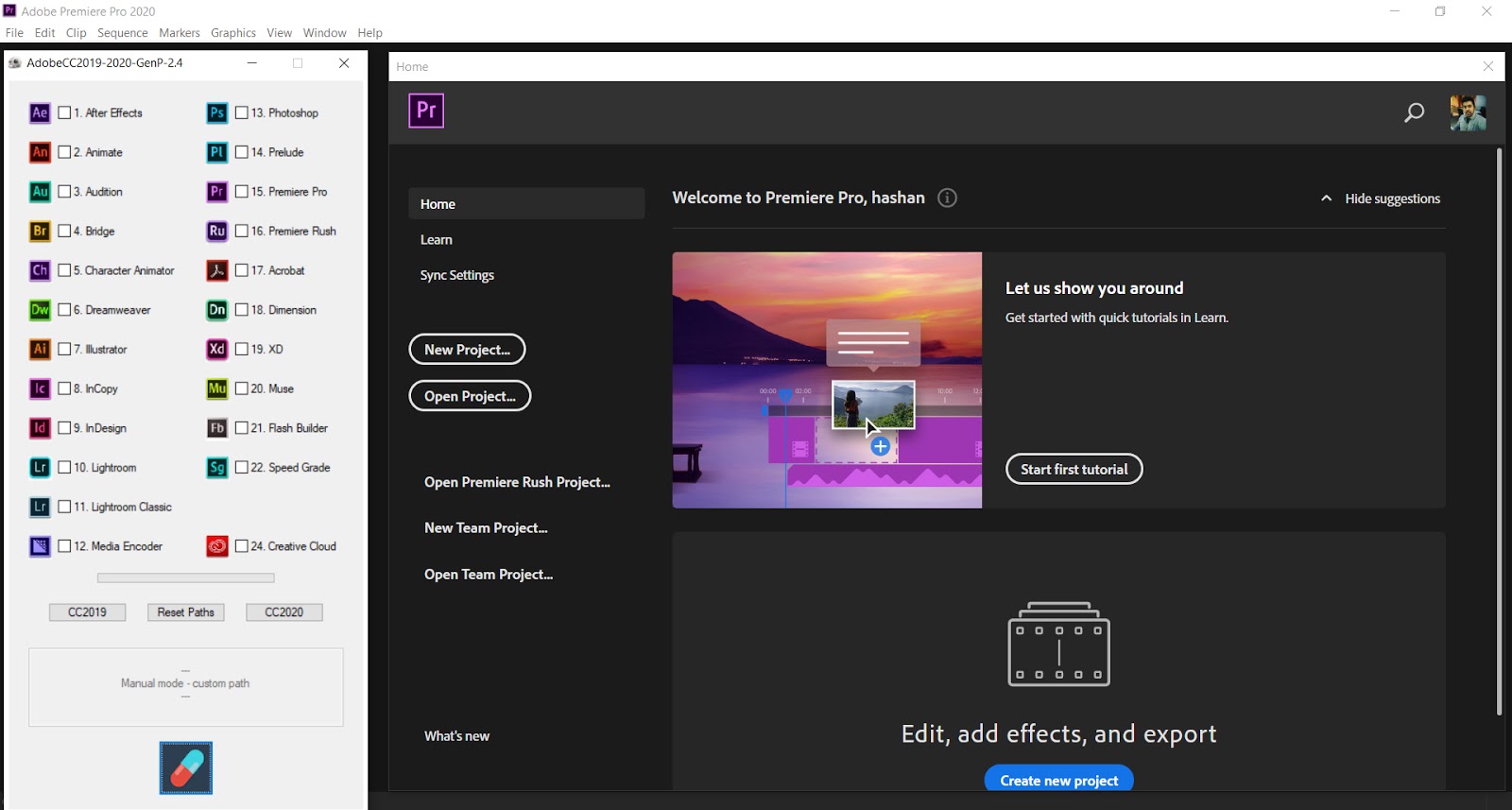Collapse suggestions with Hide suggestions chevron
The height and width of the screenshot is (810, 1512).
coord(1326,198)
